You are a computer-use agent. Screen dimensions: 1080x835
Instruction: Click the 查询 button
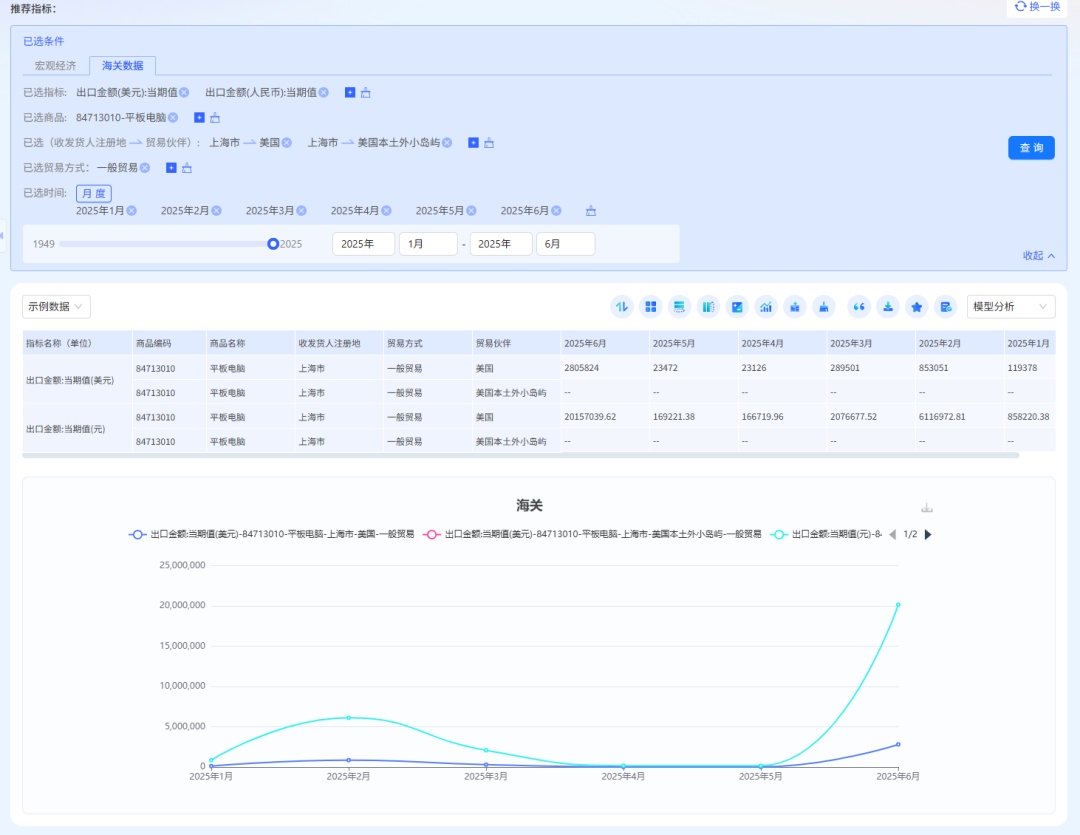(x=1030, y=148)
